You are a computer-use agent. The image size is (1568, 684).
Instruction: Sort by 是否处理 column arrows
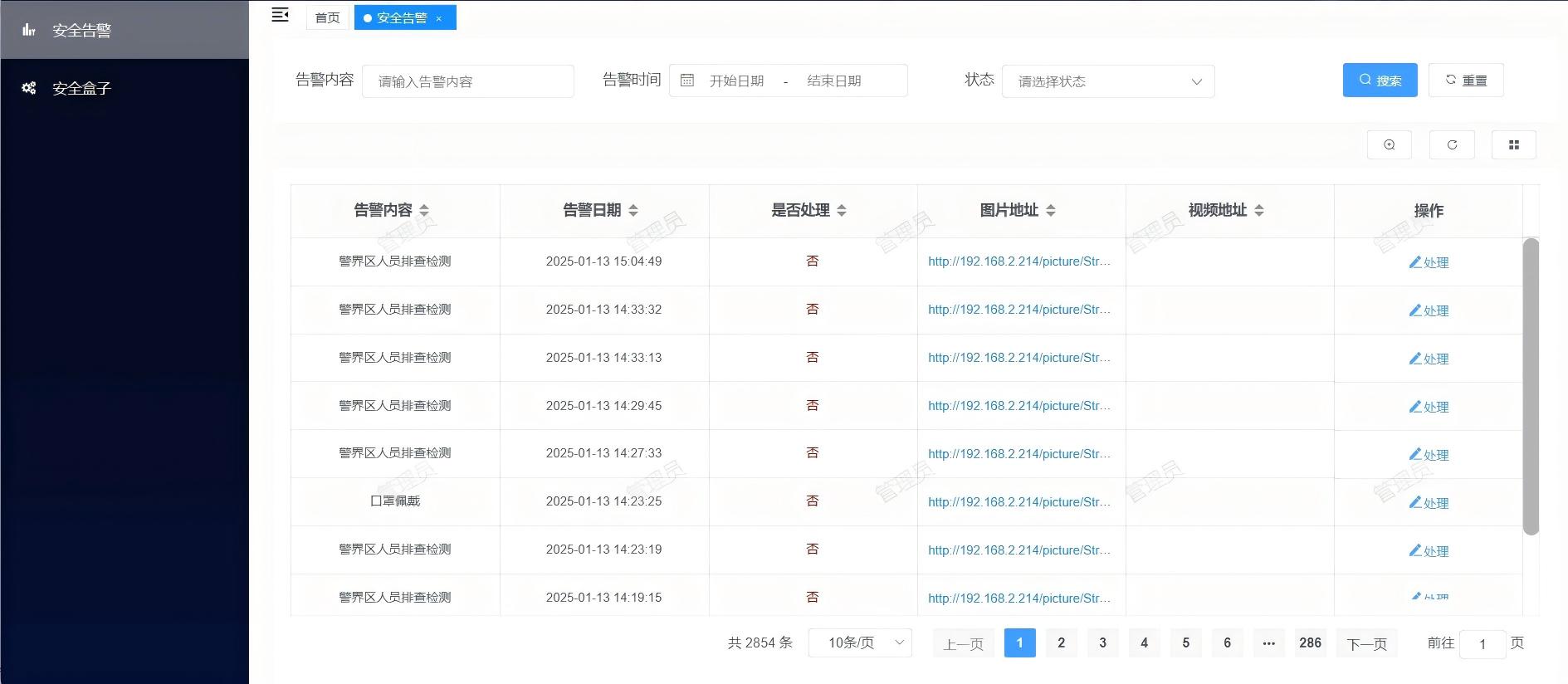click(x=842, y=210)
